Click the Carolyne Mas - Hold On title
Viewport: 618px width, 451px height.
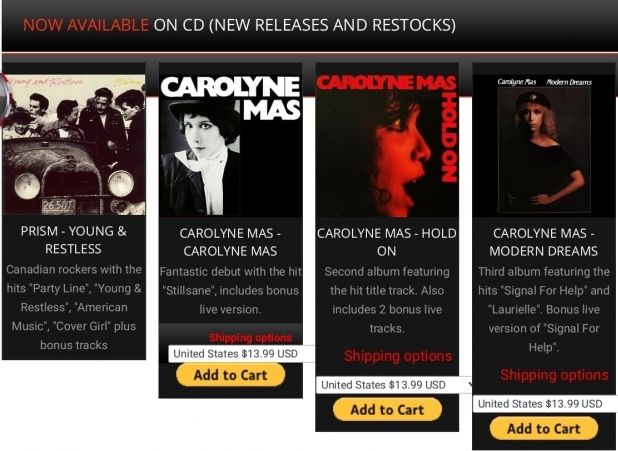pyautogui.click(x=387, y=242)
